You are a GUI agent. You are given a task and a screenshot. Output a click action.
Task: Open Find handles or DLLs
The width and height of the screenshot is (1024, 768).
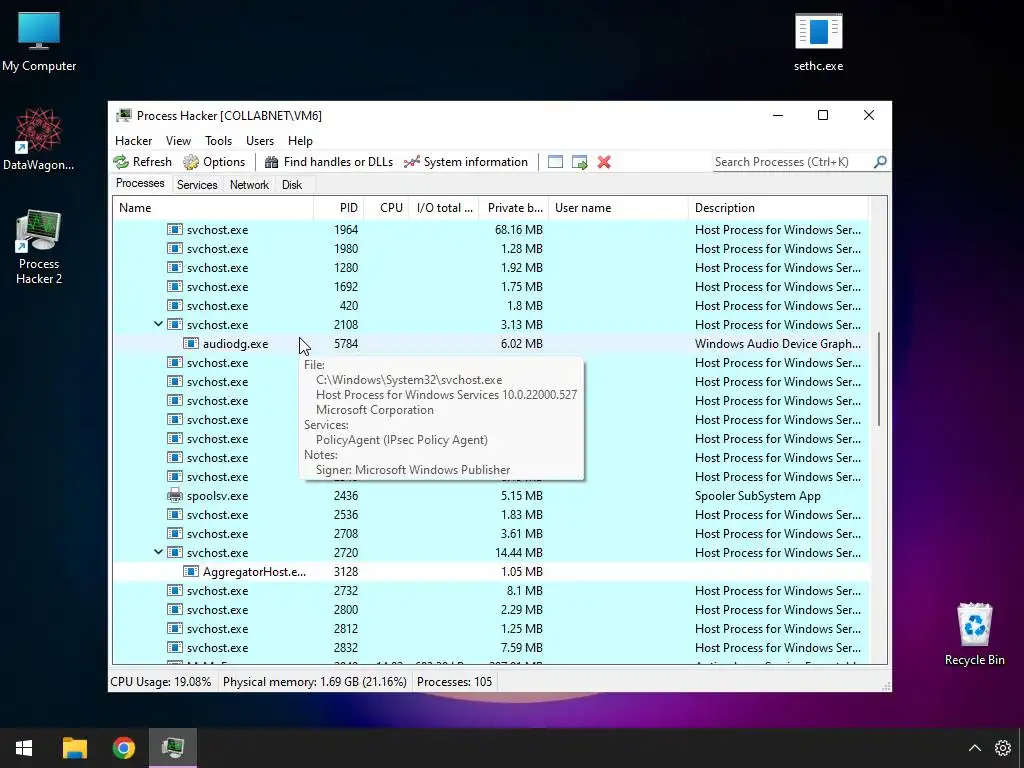coord(328,162)
